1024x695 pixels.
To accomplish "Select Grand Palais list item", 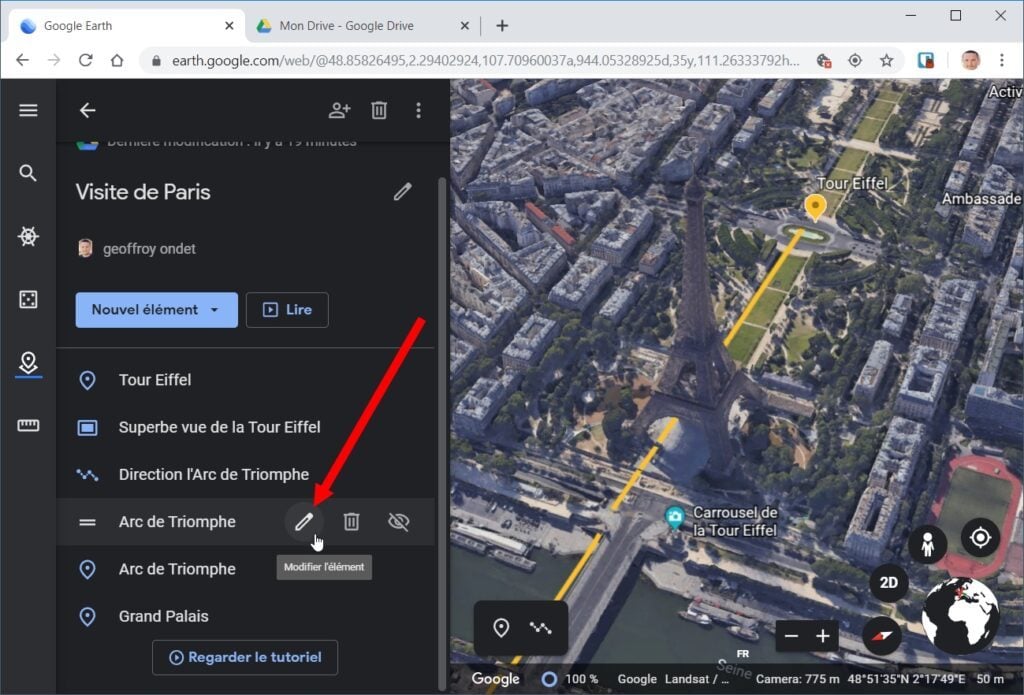I will point(246,616).
